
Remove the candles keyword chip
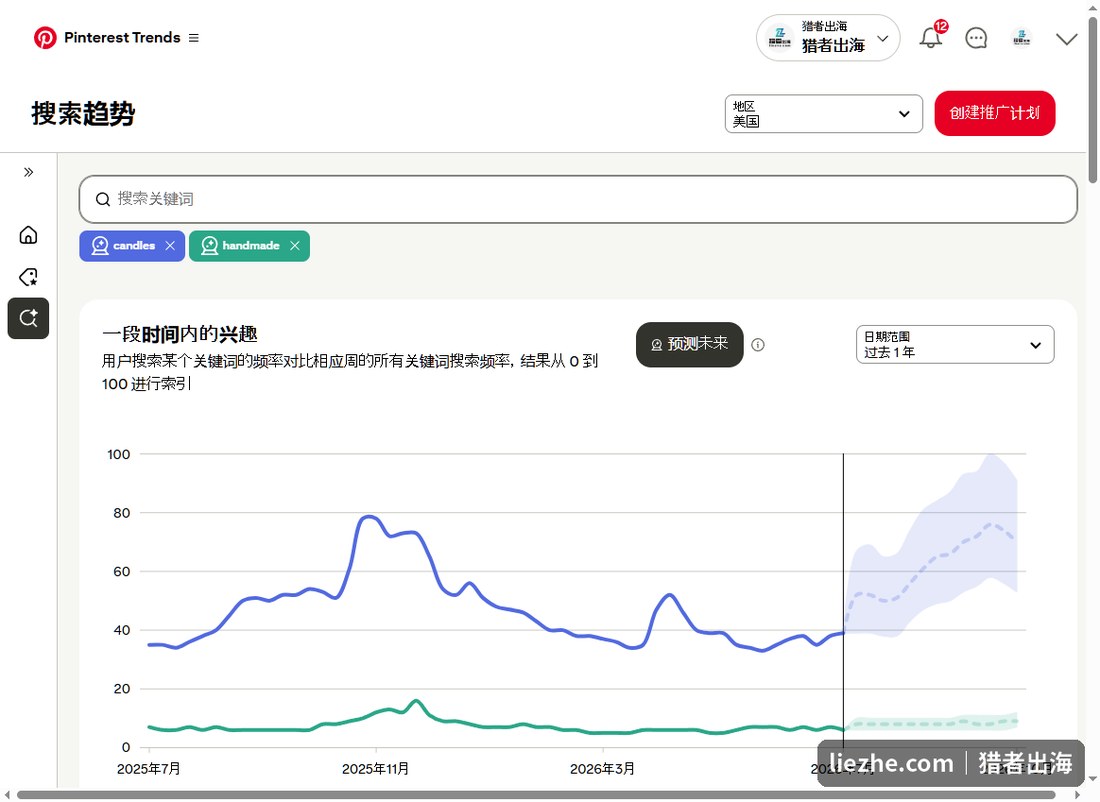tap(170, 246)
